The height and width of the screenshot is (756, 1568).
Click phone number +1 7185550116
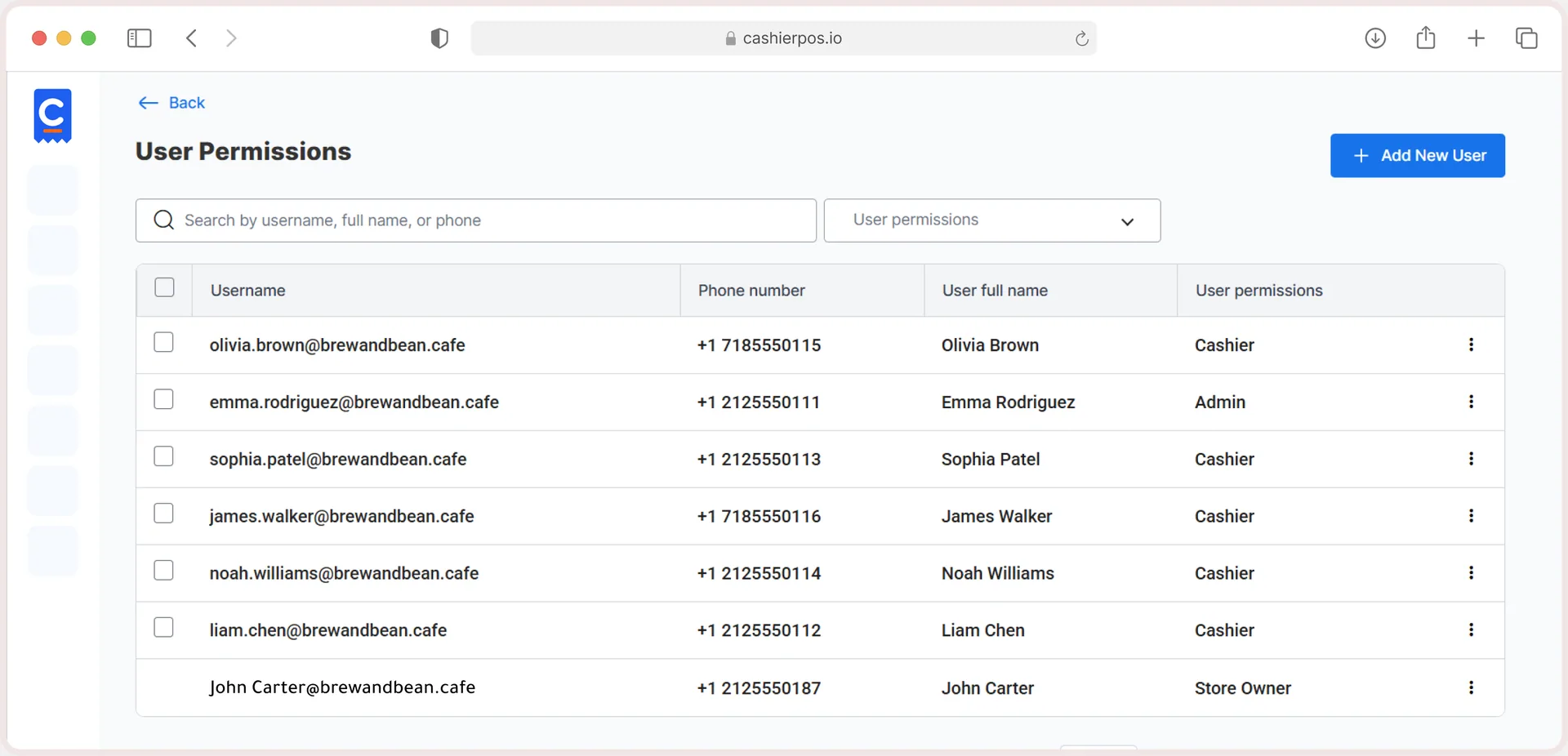click(759, 517)
